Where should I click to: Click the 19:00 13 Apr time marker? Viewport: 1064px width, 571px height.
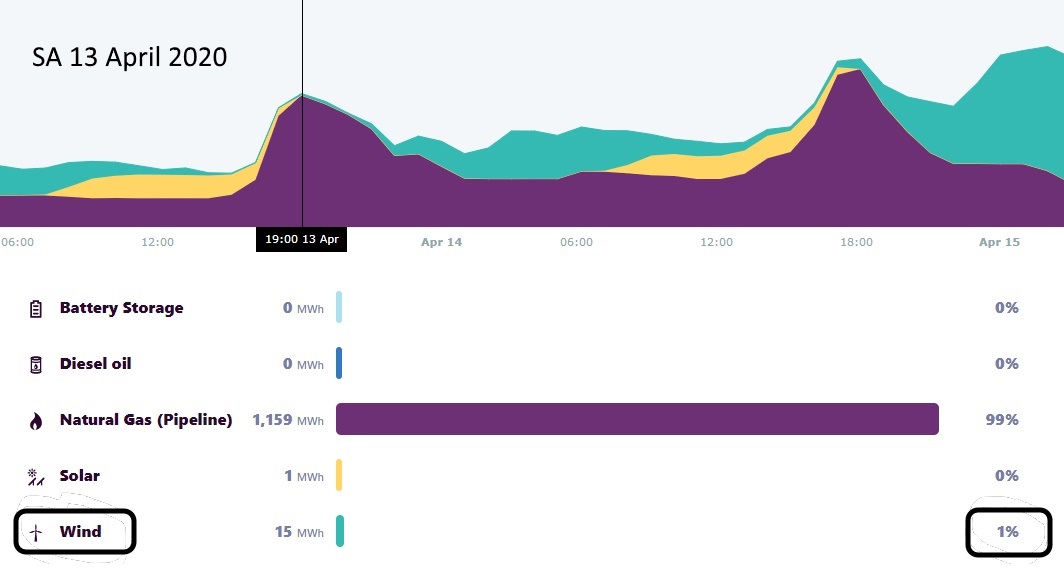point(302,240)
